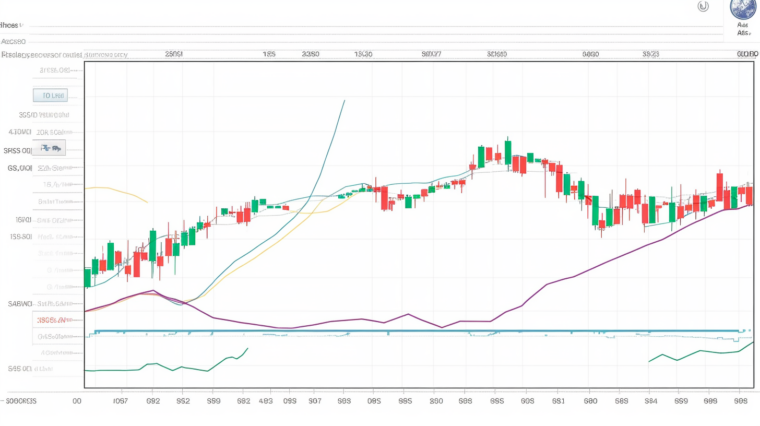Click the "Aaa" label under the globe icon
760x426 pixels.
pyautogui.click(x=743, y=23)
